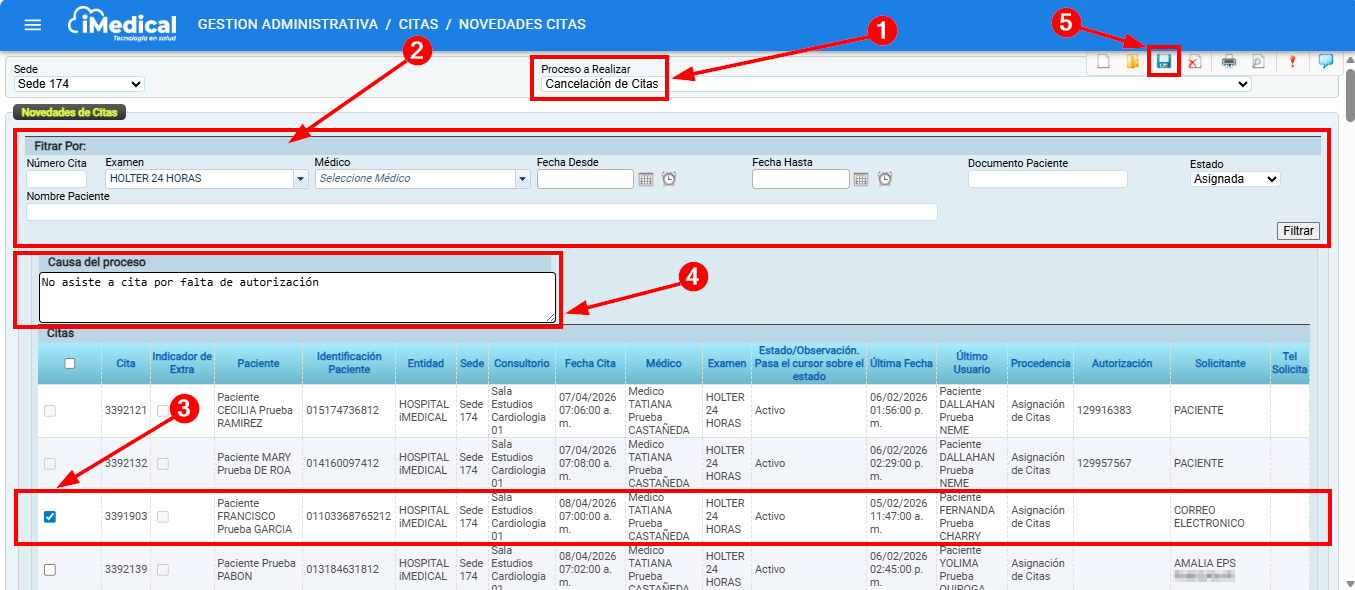Click the printer icon in toolbar
The image size is (1355, 590).
(x=1228, y=62)
